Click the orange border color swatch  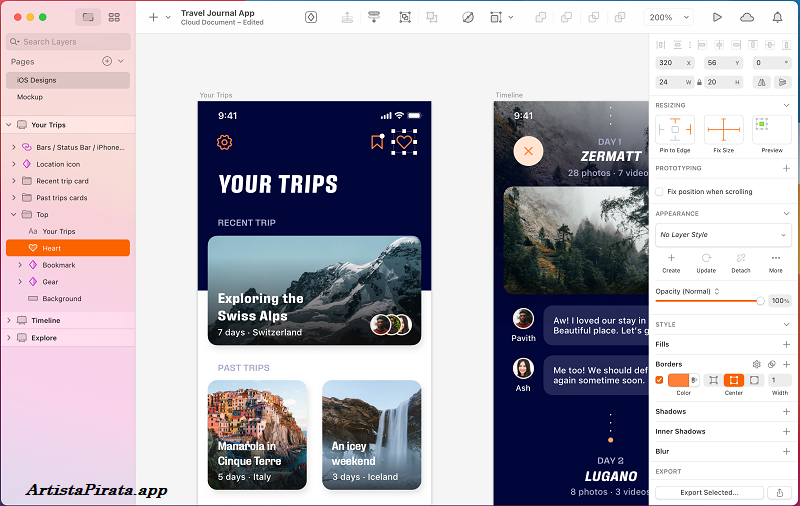point(679,380)
